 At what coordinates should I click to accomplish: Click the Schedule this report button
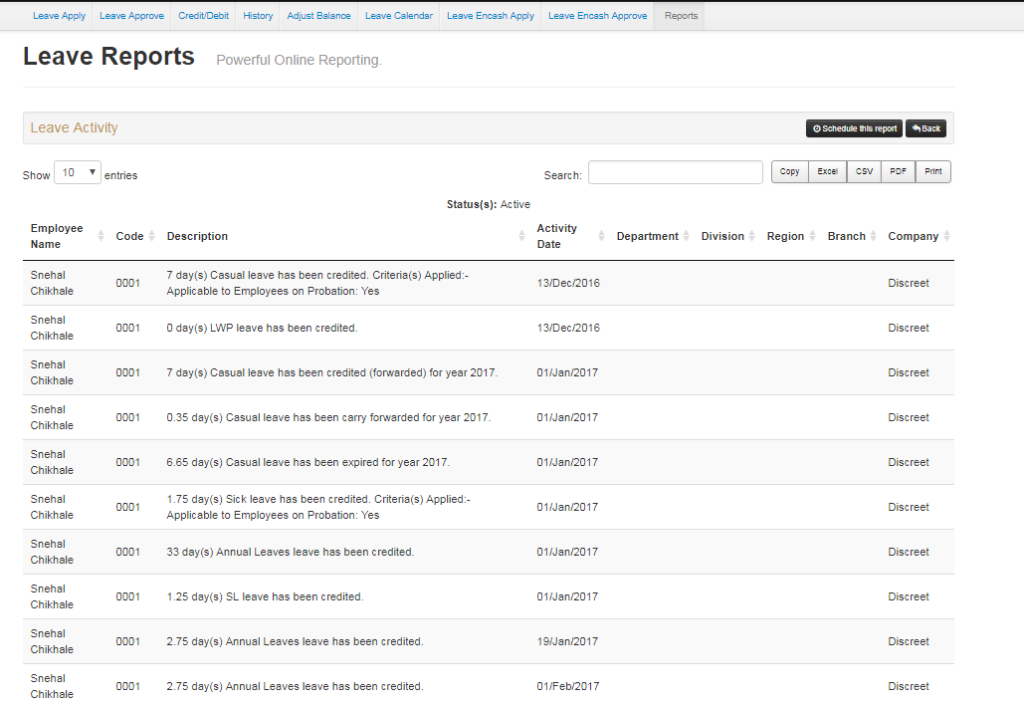click(x=854, y=128)
